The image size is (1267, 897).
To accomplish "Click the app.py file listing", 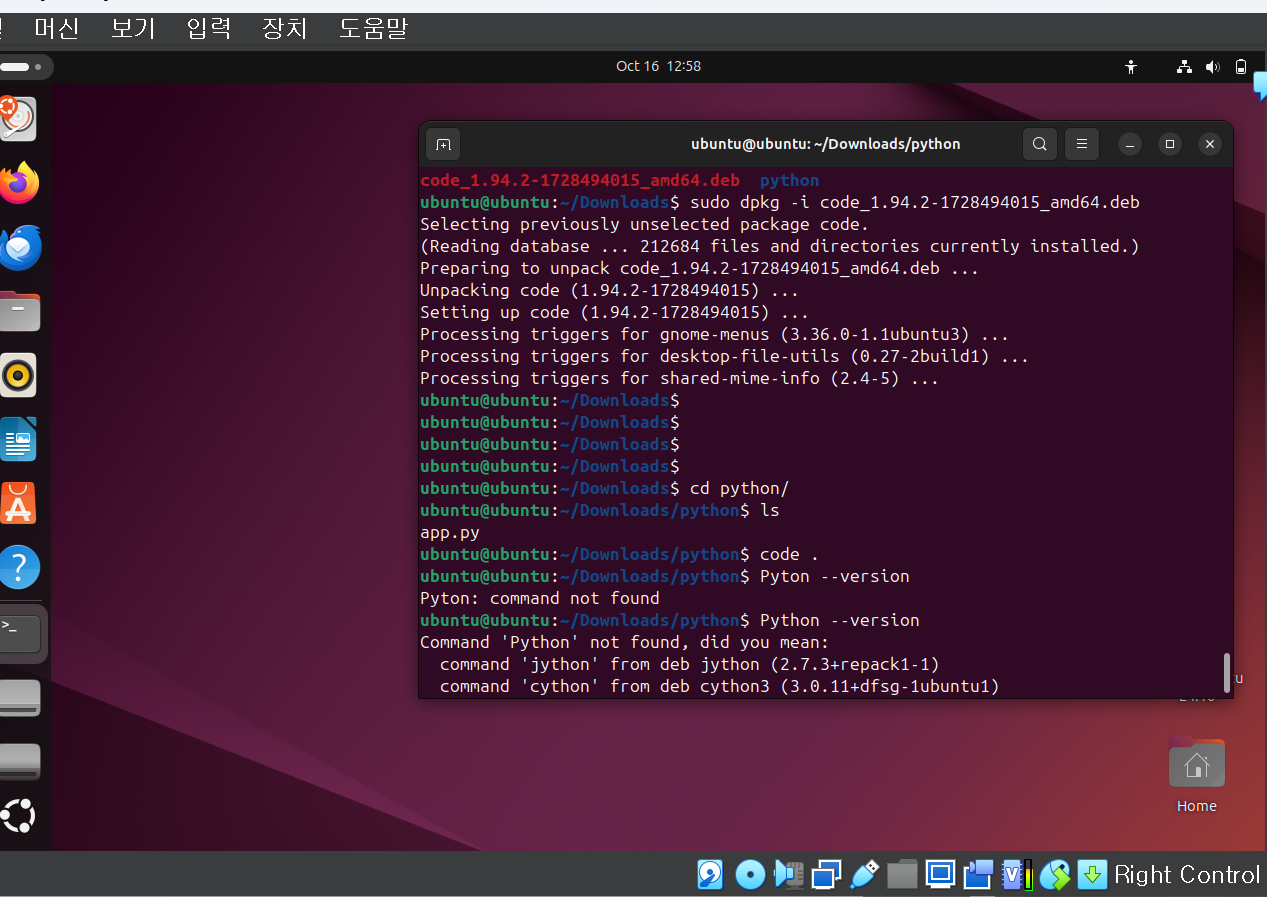I will pos(450,532).
